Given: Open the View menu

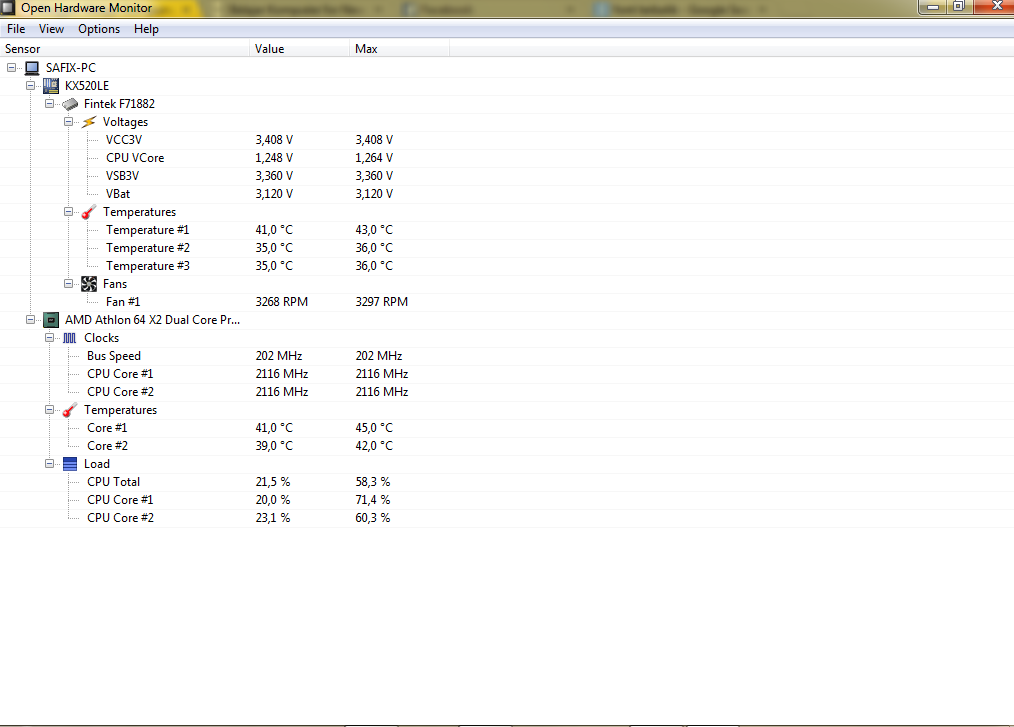Looking at the screenshot, I should (x=51, y=29).
